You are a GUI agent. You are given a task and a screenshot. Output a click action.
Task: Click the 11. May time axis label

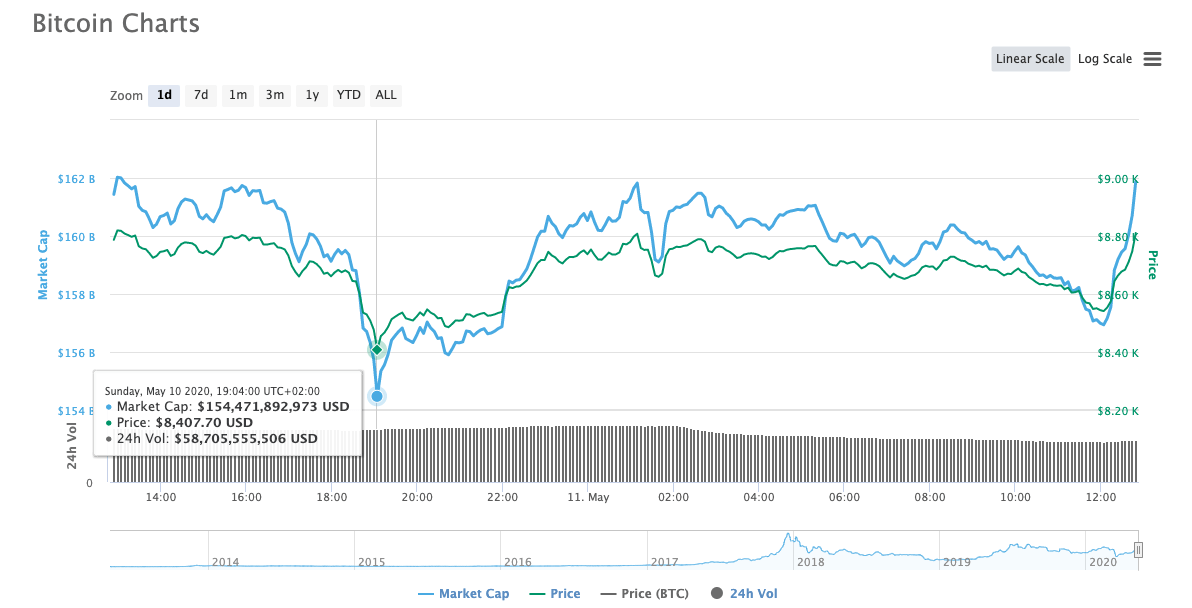click(x=588, y=497)
